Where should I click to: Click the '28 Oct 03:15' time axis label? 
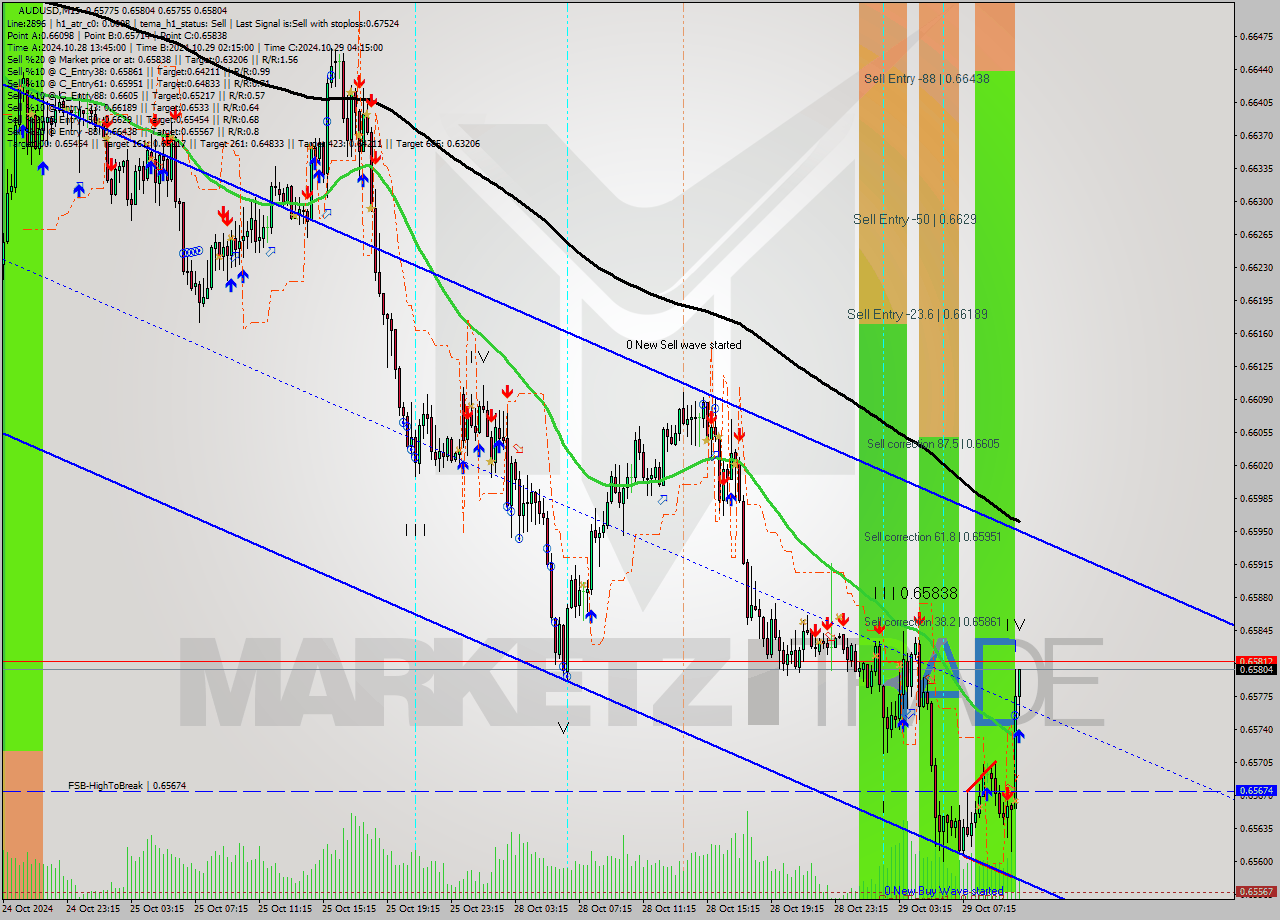pyautogui.click(x=541, y=909)
